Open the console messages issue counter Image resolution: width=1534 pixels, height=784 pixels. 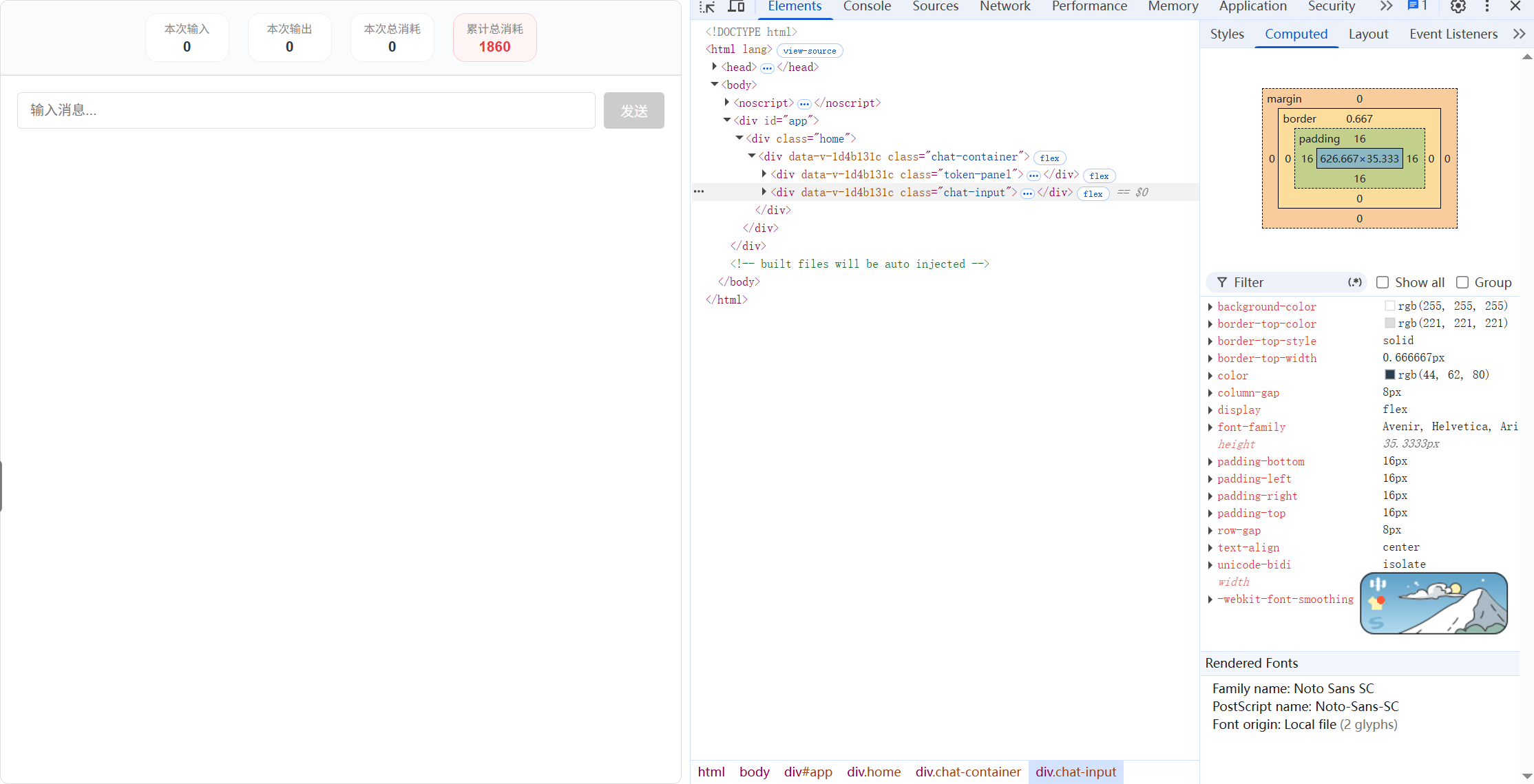(1418, 6)
